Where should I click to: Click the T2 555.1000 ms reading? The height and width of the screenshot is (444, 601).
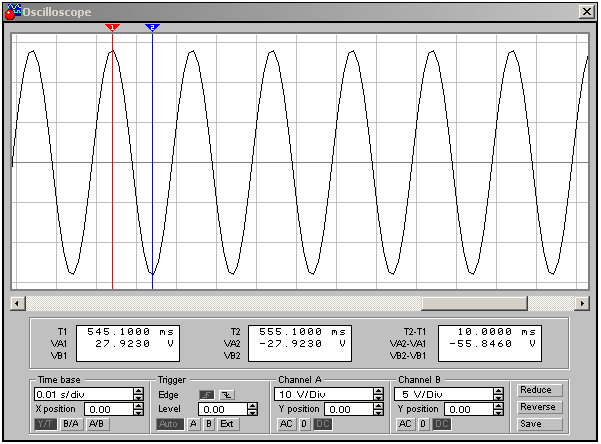pyautogui.click(x=302, y=332)
